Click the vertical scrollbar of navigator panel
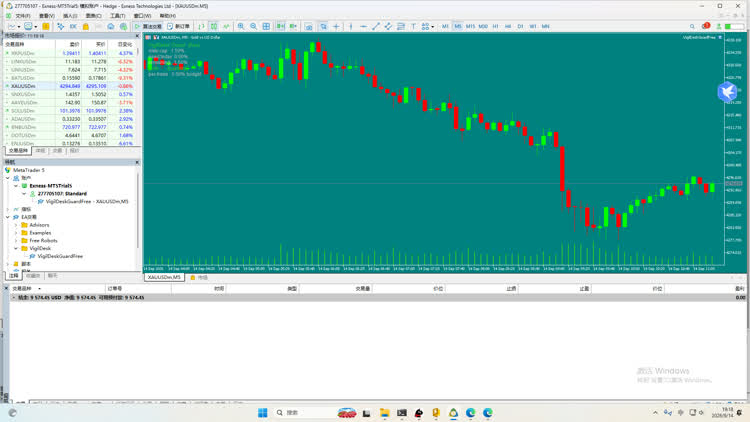The height and width of the screenshot is (422, 750). (x=138, y=211)
